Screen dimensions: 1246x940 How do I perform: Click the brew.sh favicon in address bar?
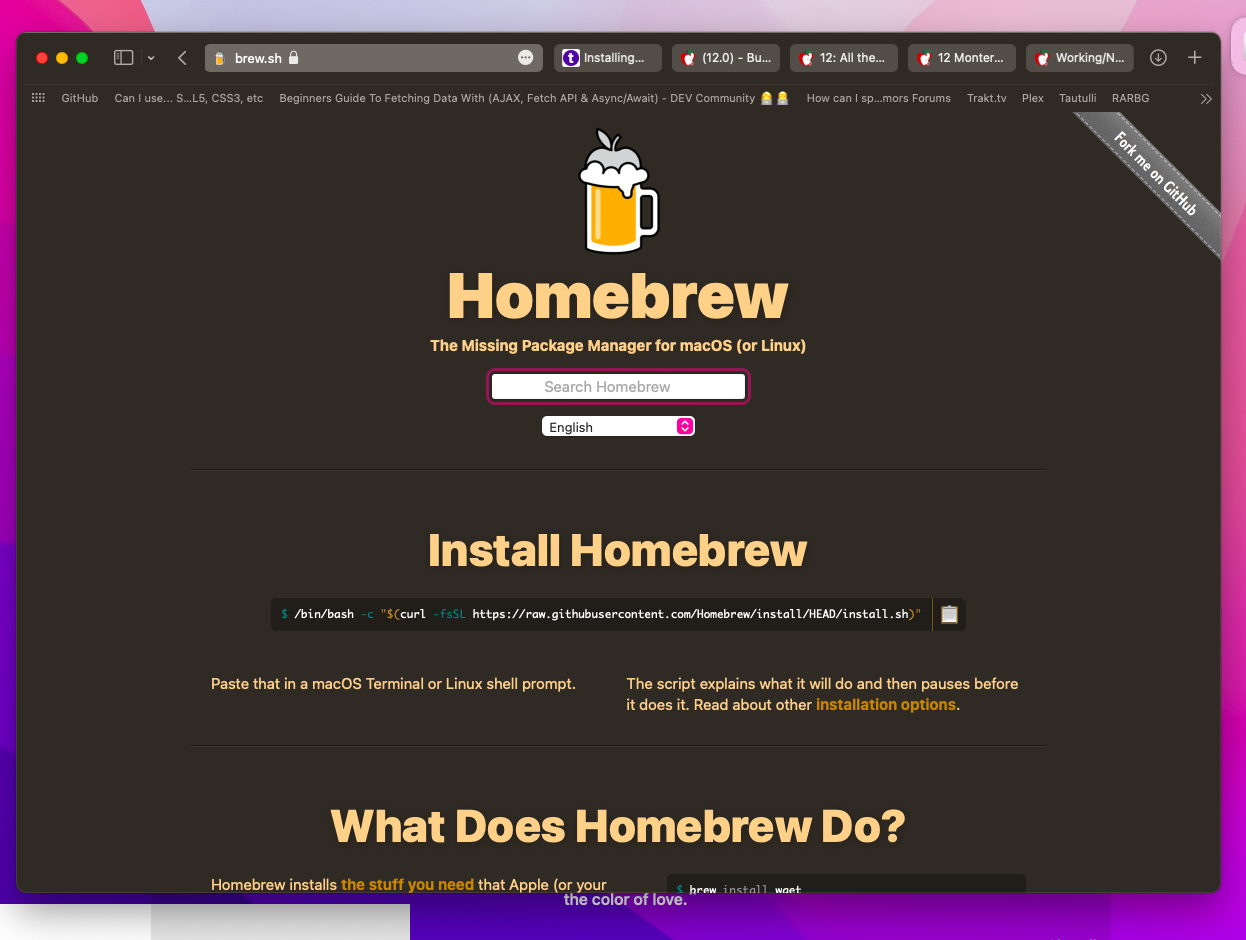pyautogui.click(x=220, y=58)
